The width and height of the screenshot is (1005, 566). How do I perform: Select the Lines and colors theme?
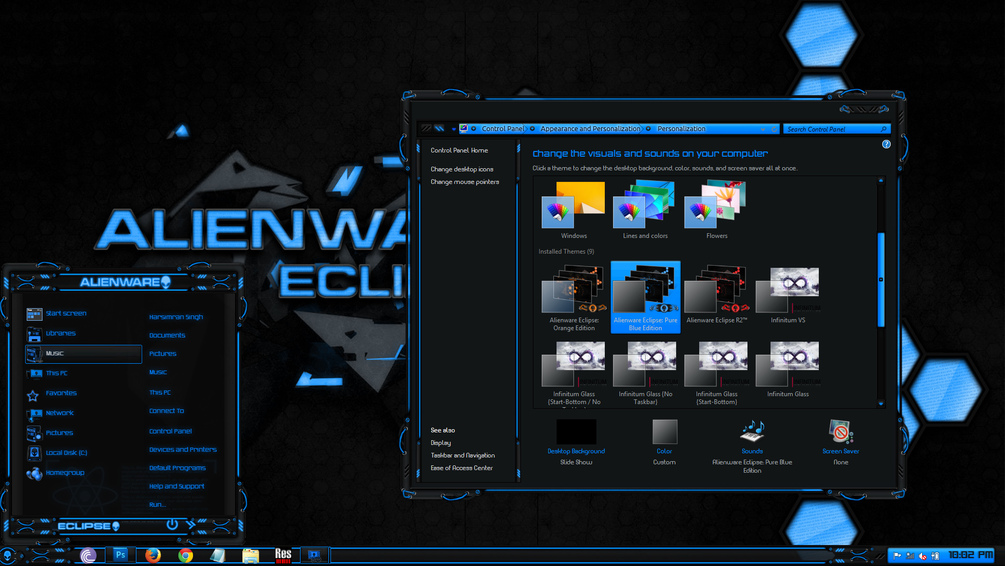[645, 205]
